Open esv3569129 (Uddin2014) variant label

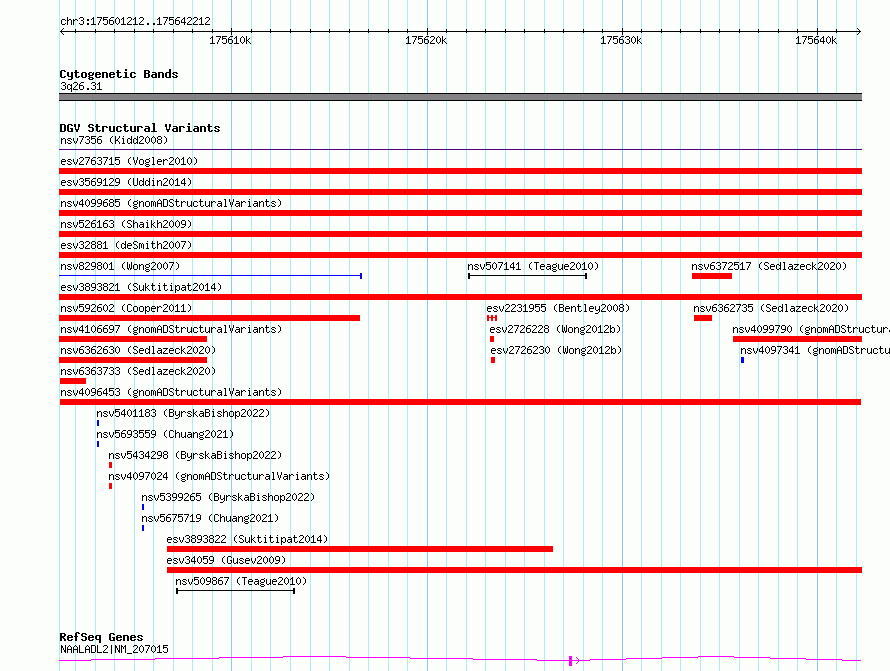click(x=126, y=182)
